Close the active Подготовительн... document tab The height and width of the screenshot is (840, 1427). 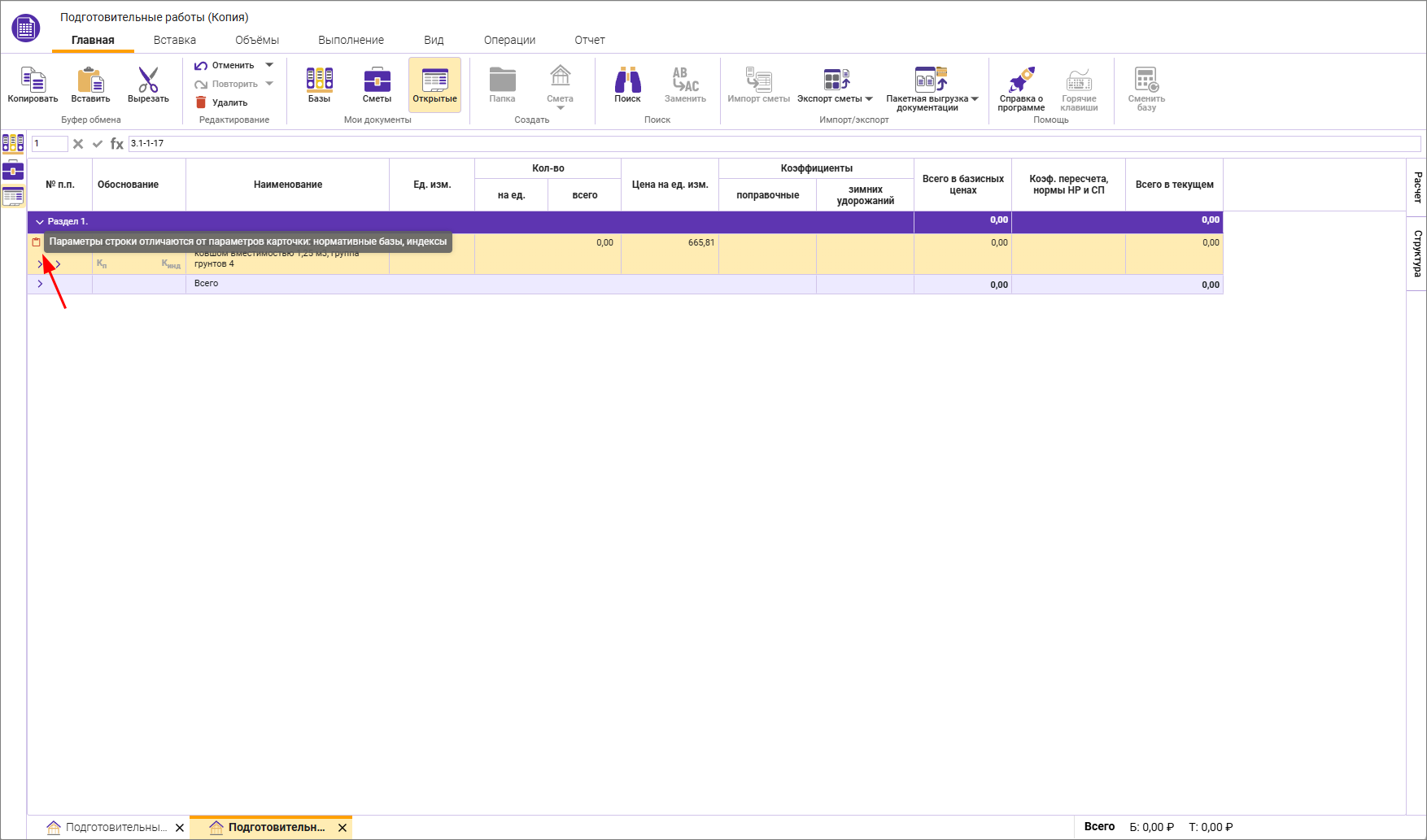(343, 828)
